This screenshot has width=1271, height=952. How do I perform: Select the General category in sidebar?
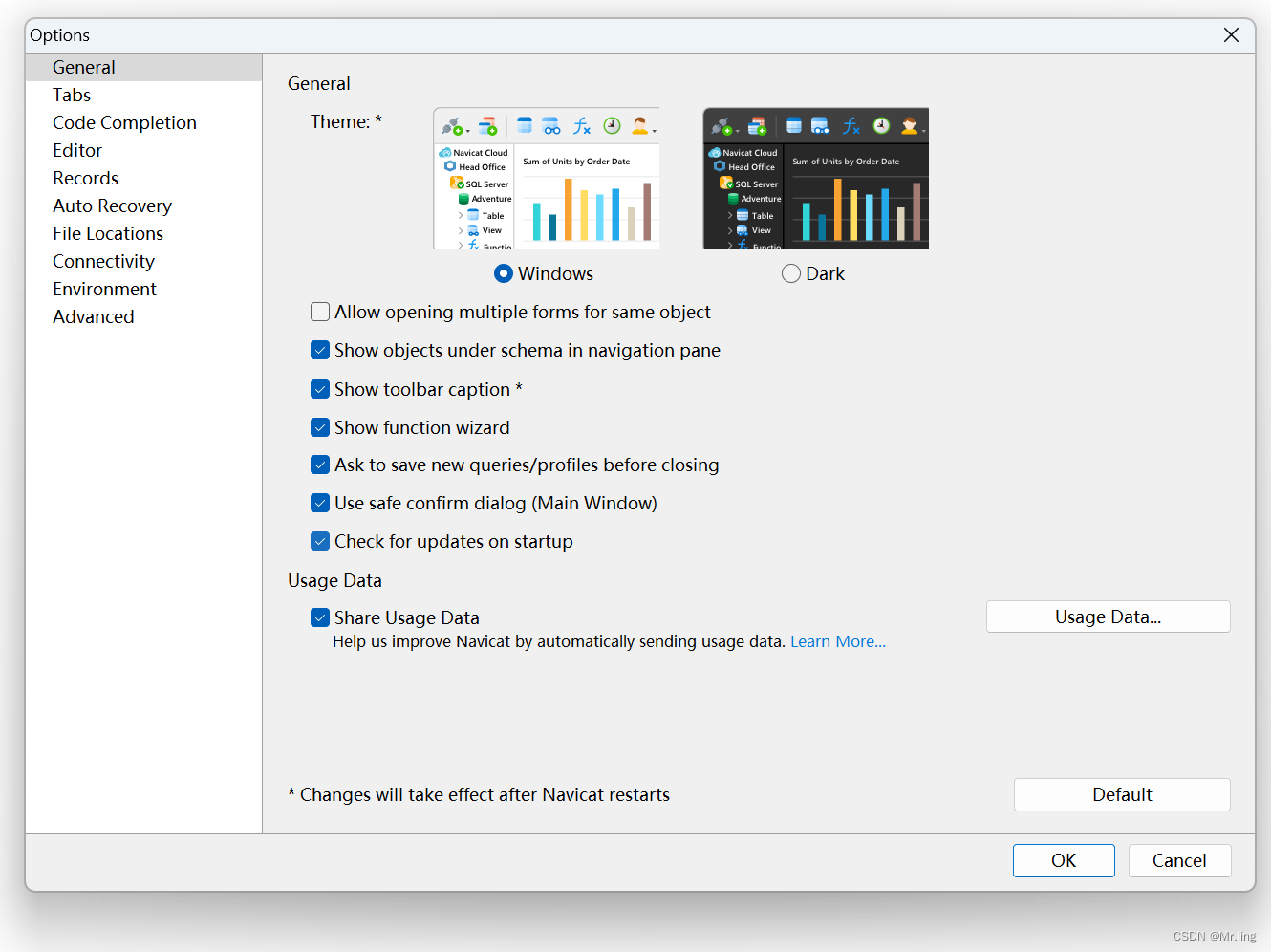click(143, 67)
